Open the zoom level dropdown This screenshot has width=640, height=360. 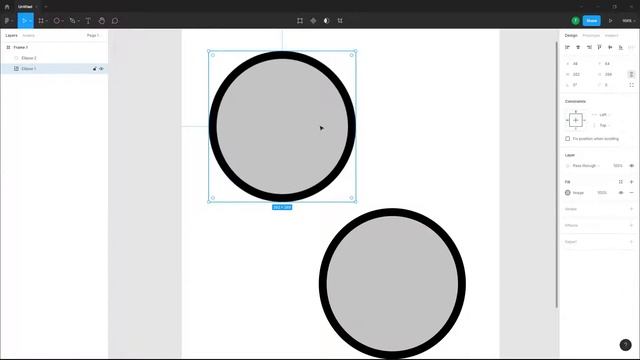click(629, 20)
